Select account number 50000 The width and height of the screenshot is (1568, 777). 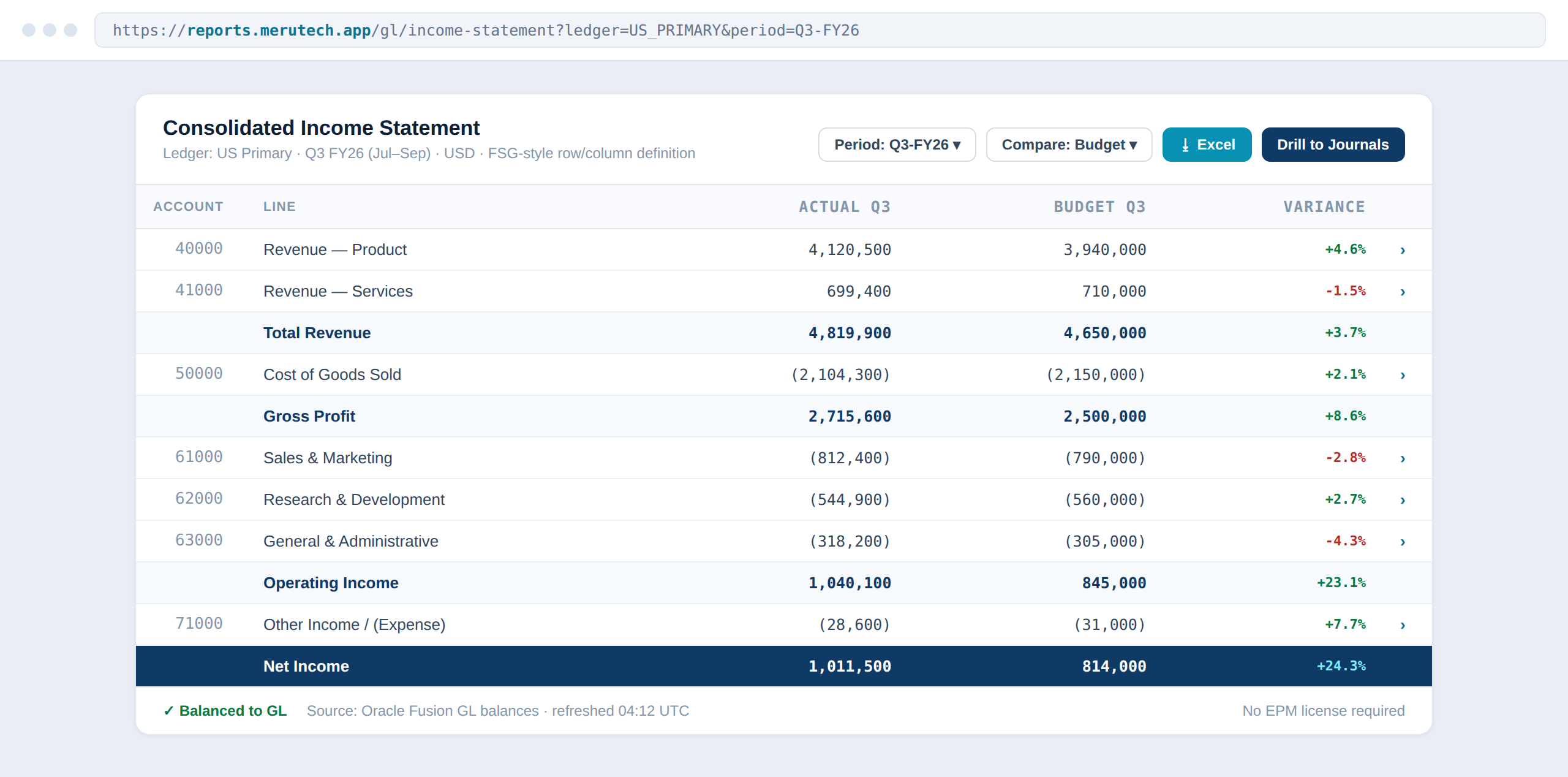pos(199,373)
